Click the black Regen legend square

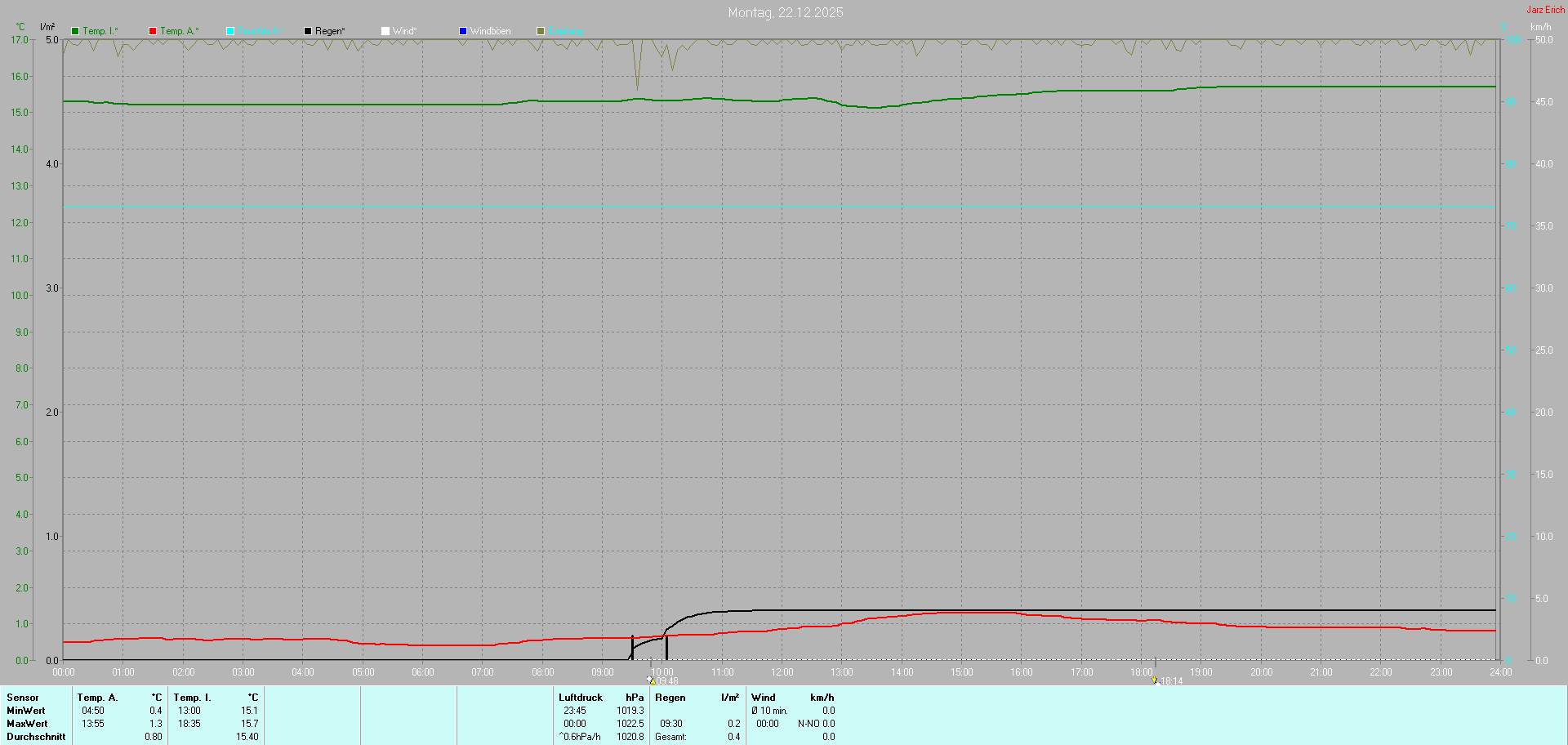tap(308, 31)
